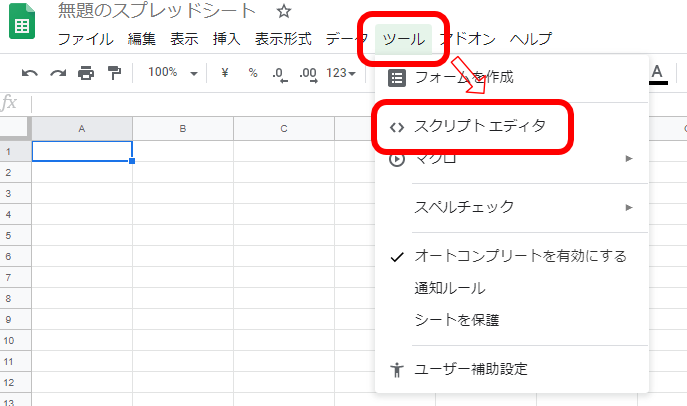Select row 5 header

[x=15, y=236]
